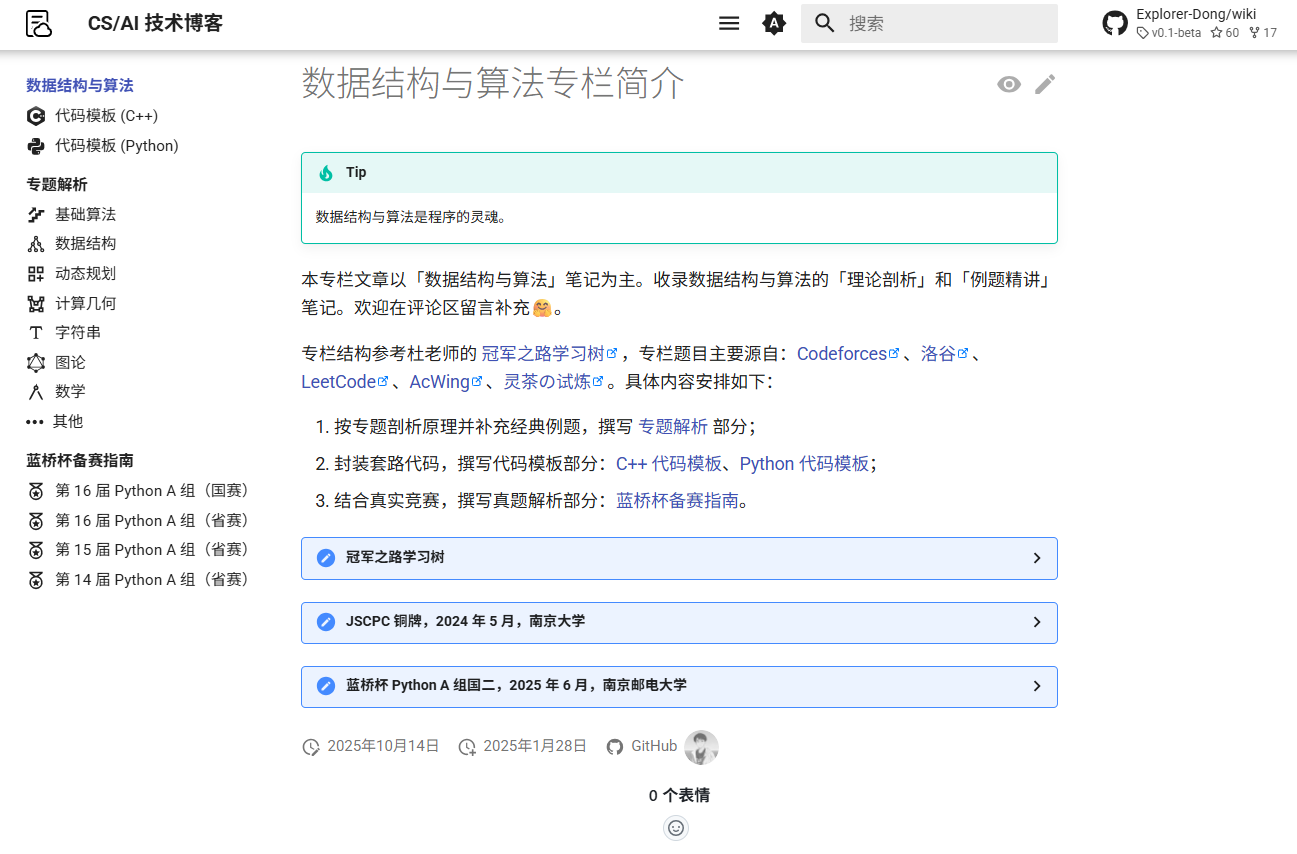Click the edit pencil icon on the article
This screenshot has width=1297, height=854.
click(1045, 84)
